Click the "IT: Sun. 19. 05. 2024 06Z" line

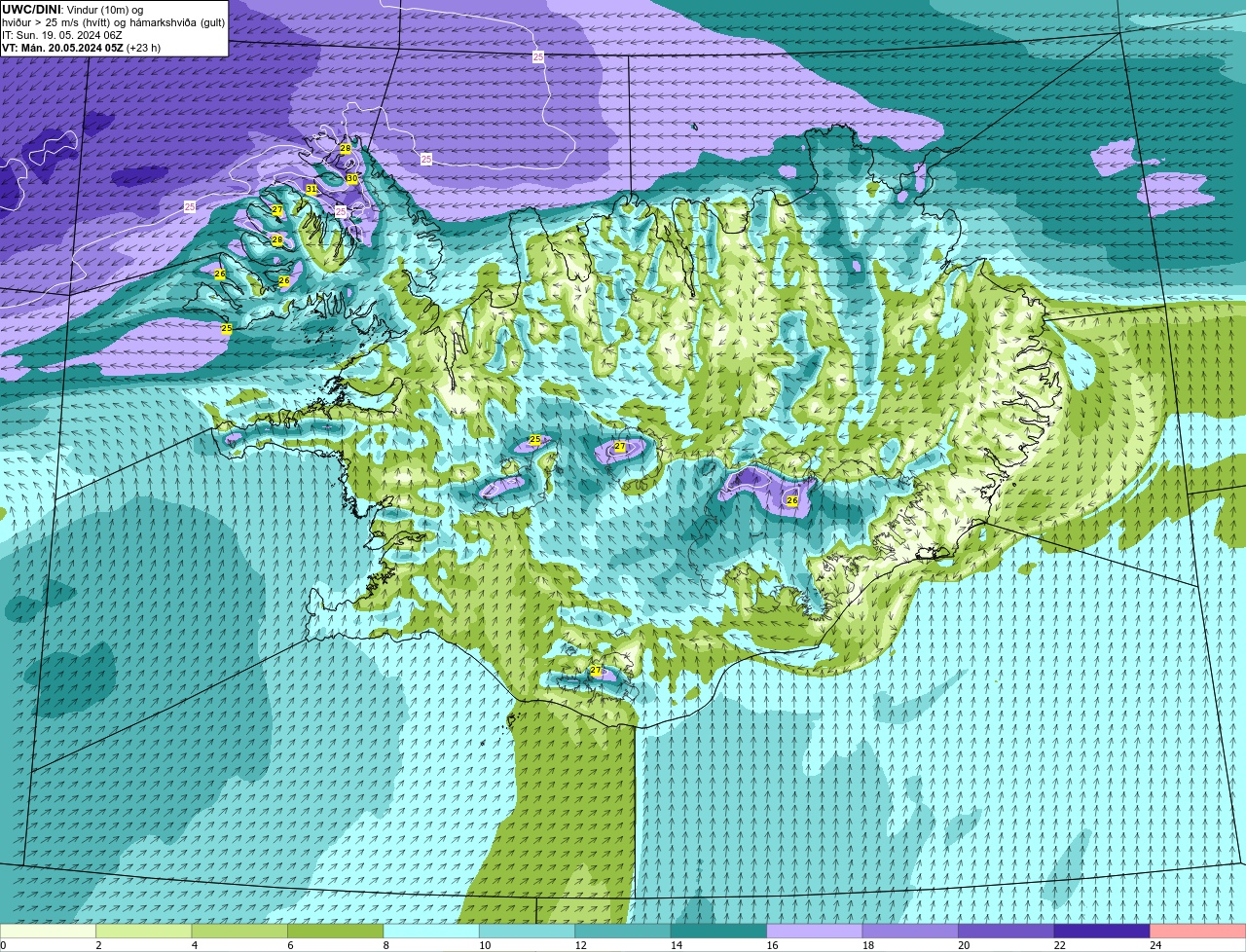point(62,35)
